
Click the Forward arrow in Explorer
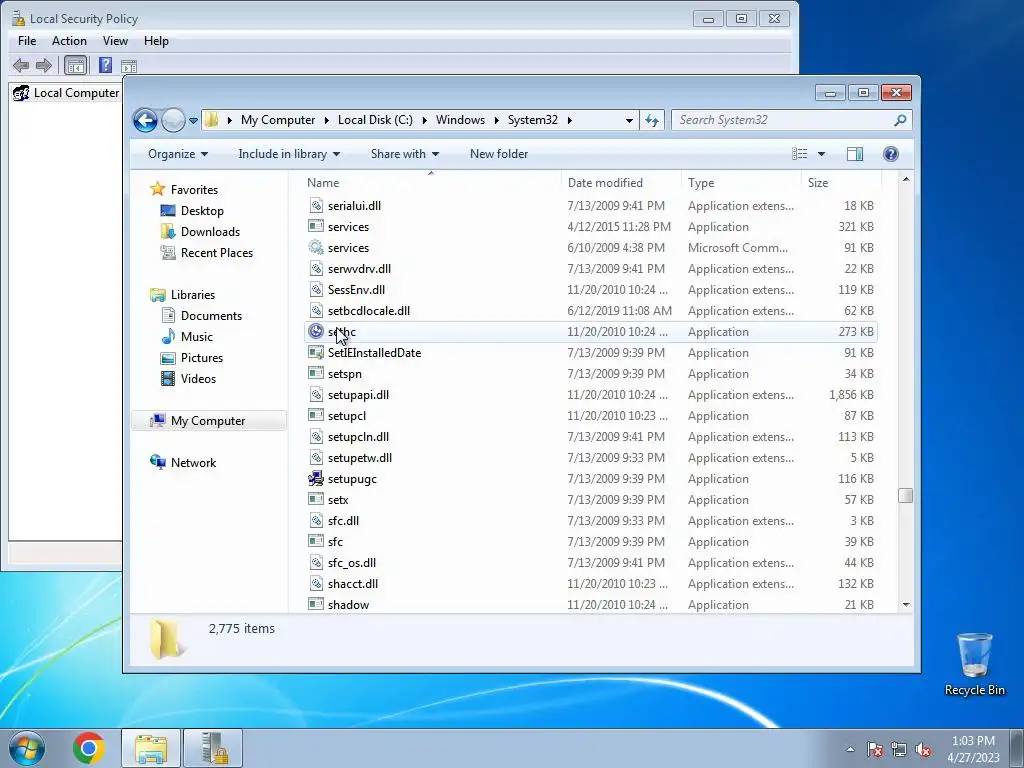click(173, 120)
